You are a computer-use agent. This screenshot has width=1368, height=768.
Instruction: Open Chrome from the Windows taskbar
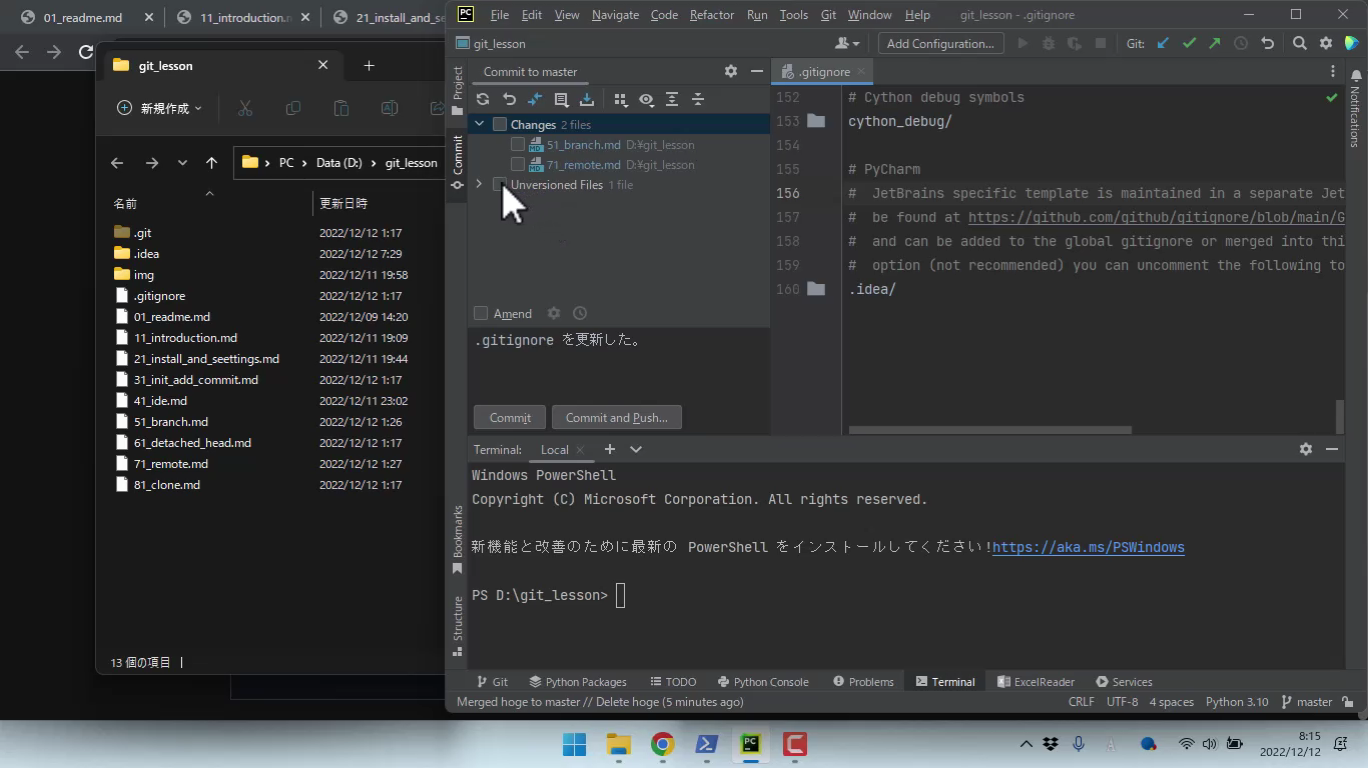(x=662, y=744)
